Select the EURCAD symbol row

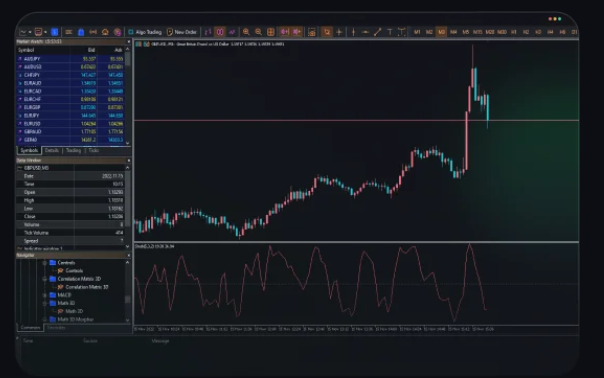coord(70,91)
